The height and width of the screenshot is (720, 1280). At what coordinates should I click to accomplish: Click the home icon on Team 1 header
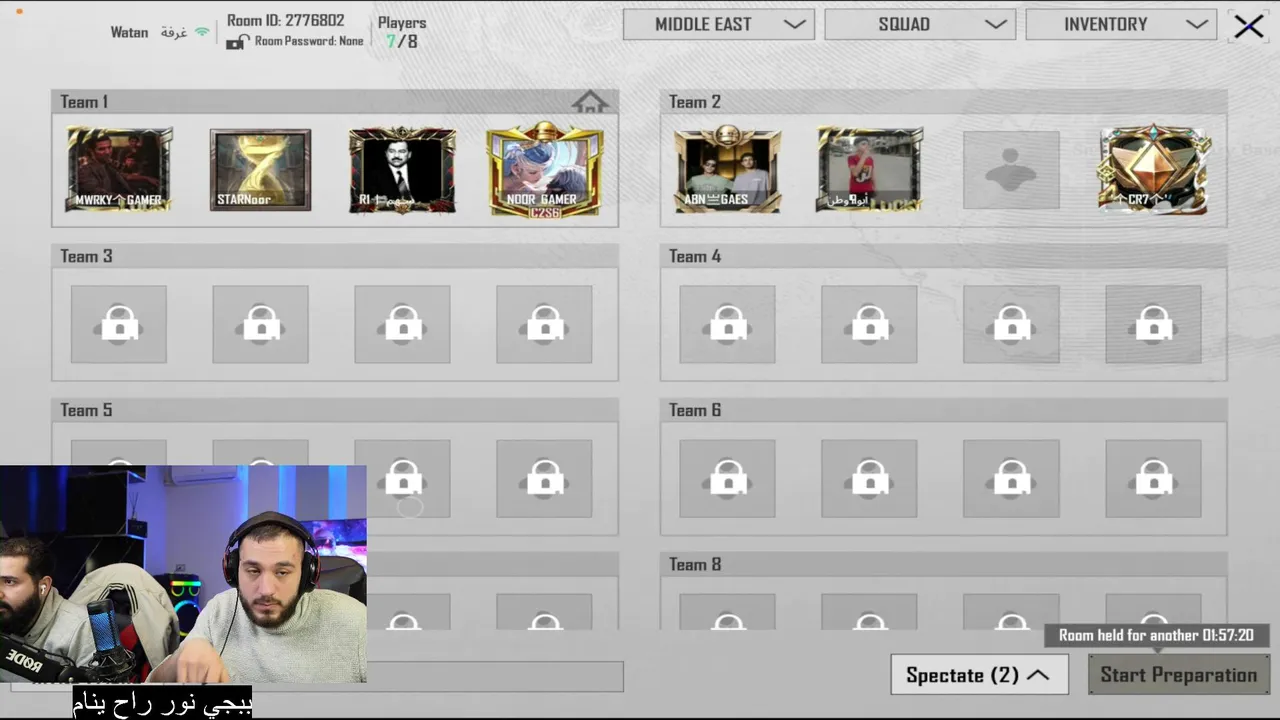pos(590,102)
